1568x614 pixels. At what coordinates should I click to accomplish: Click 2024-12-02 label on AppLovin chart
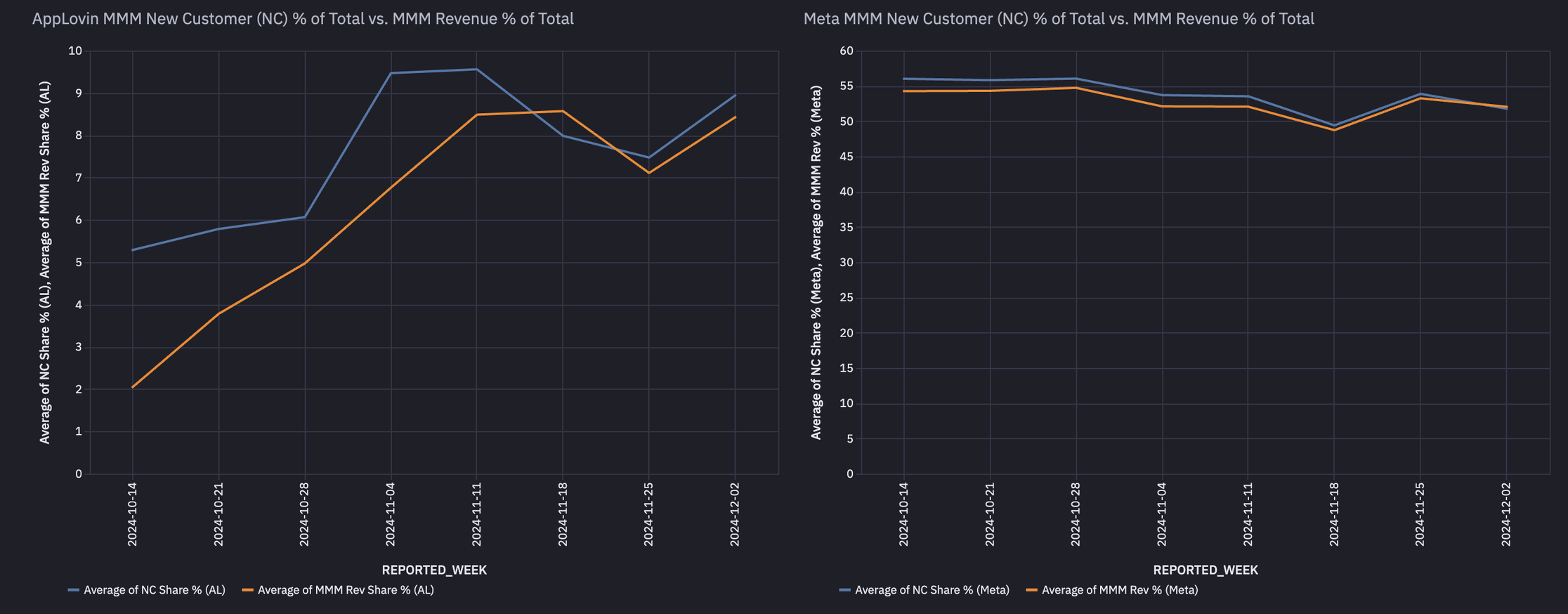click(x=735, y=514)
